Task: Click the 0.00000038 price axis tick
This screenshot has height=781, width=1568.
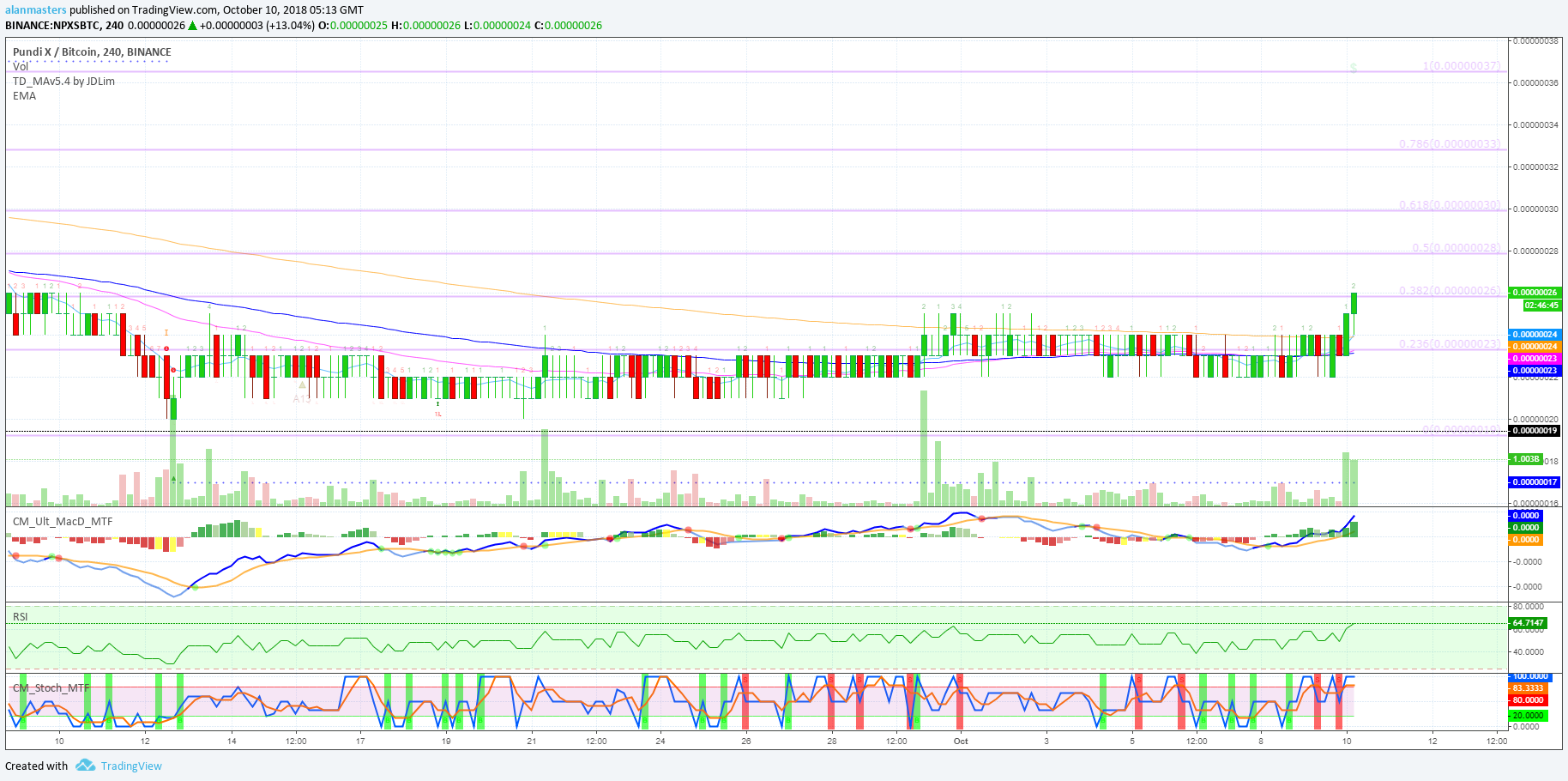Action: (1535, 40)
